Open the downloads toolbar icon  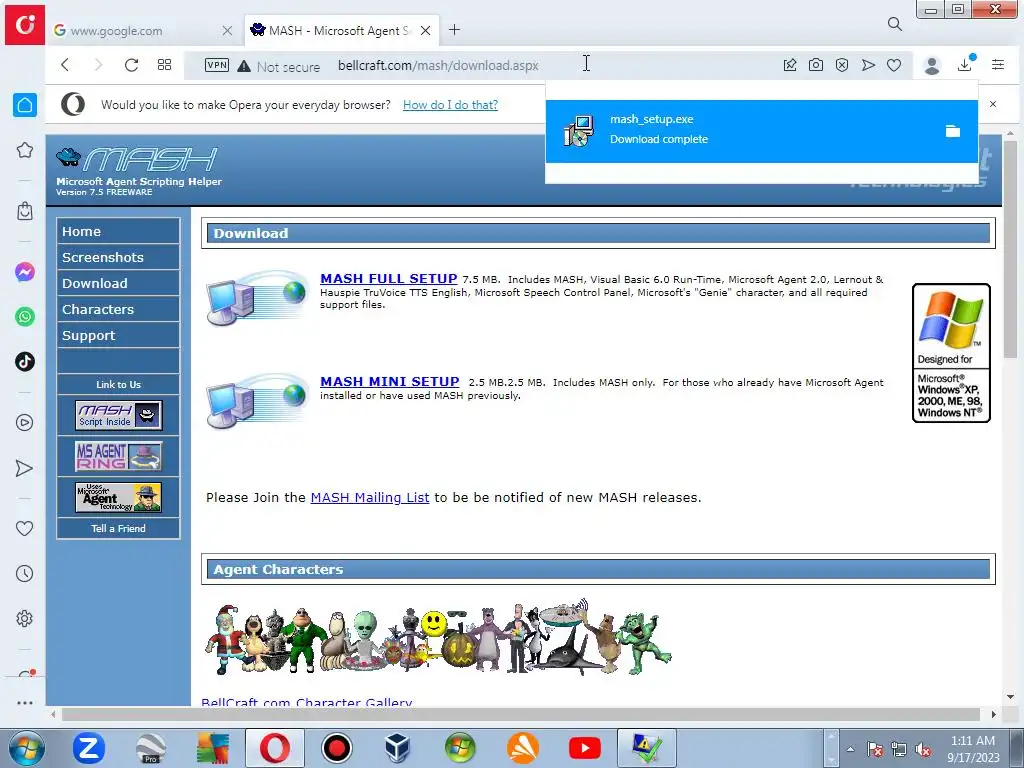click(965, 64)
